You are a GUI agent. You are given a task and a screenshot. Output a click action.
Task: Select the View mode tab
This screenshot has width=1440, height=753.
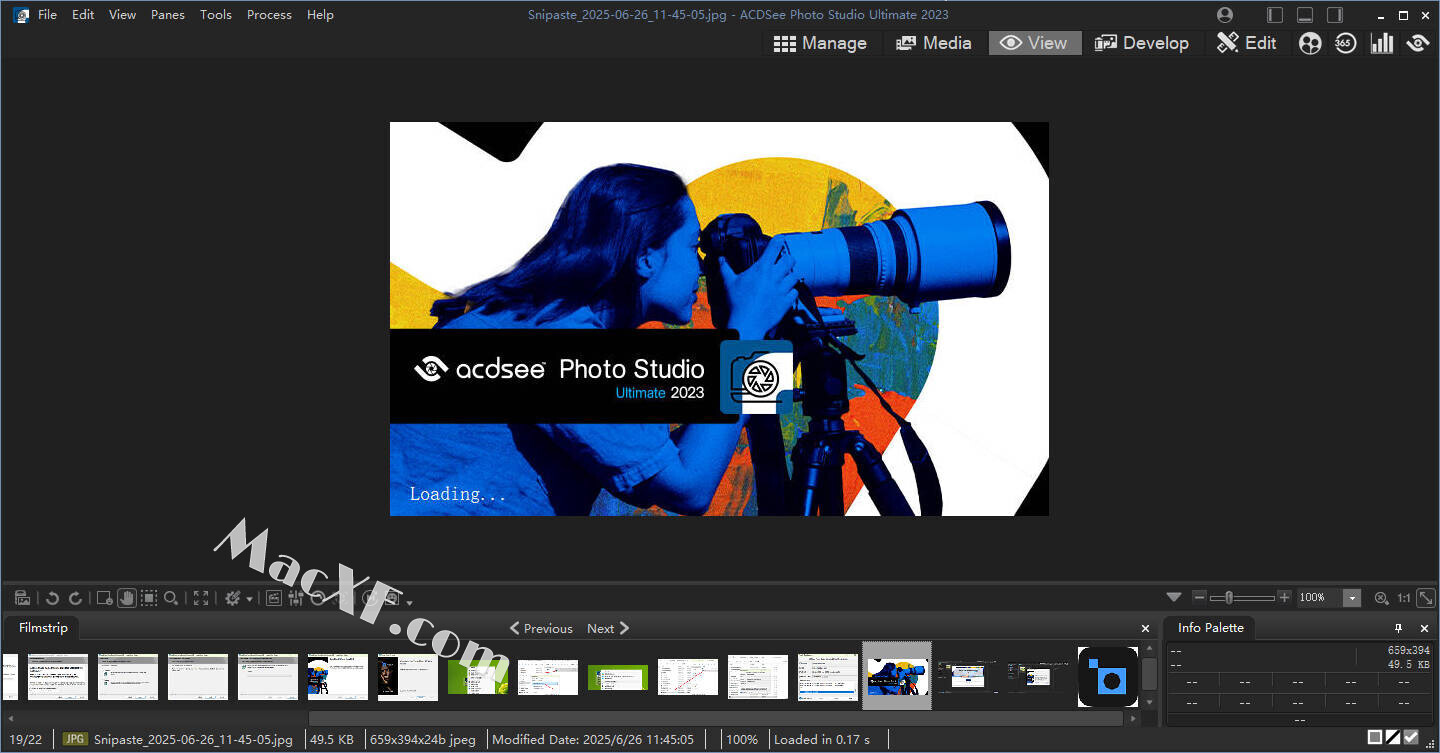[1035, 43]
